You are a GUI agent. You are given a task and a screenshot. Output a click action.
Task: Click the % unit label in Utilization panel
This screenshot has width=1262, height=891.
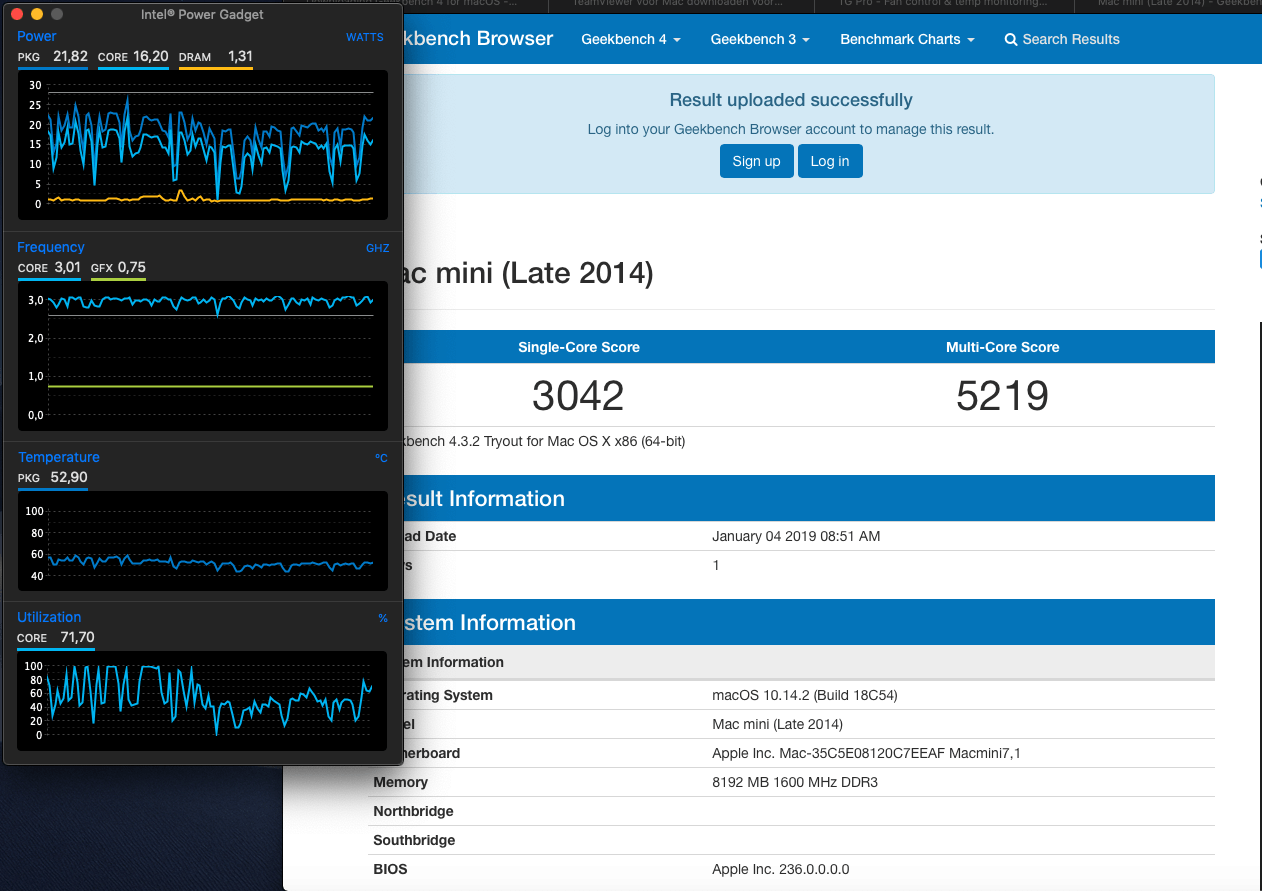pos(383,618)
